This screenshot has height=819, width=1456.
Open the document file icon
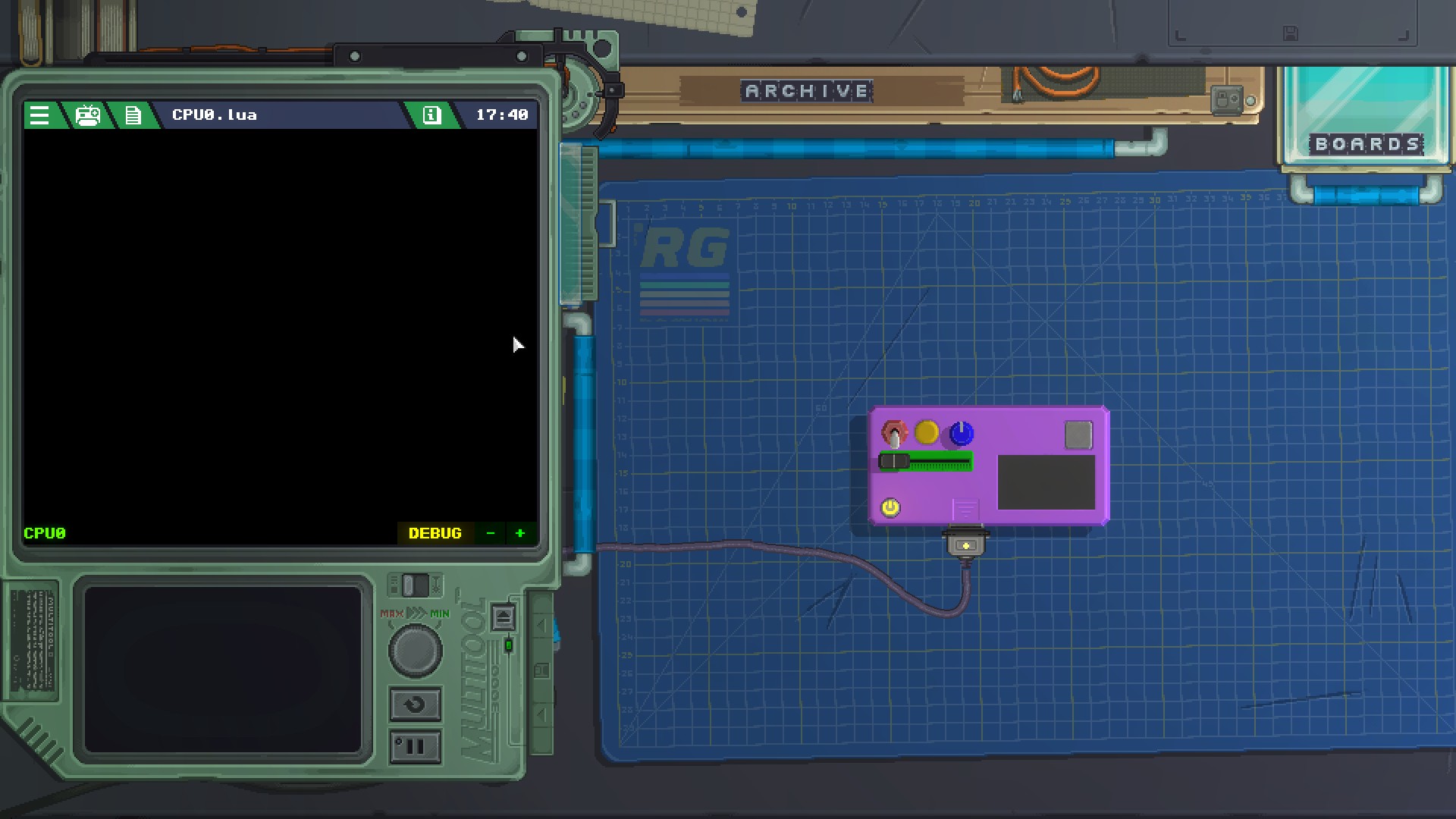click(133, 115)
